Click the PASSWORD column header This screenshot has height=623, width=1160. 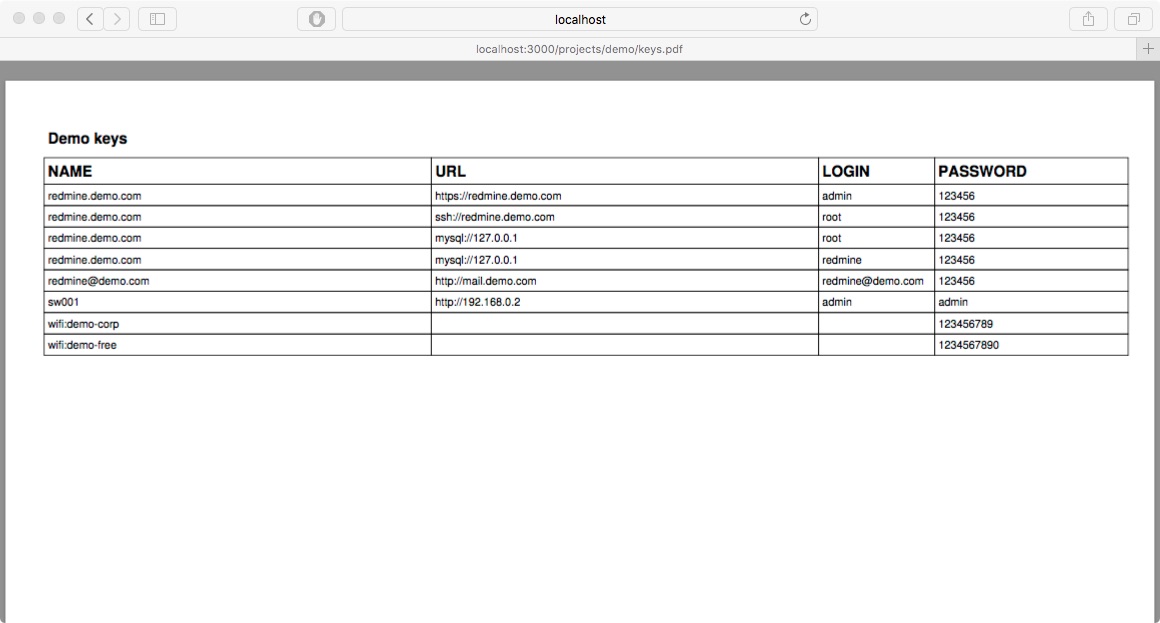982,171
